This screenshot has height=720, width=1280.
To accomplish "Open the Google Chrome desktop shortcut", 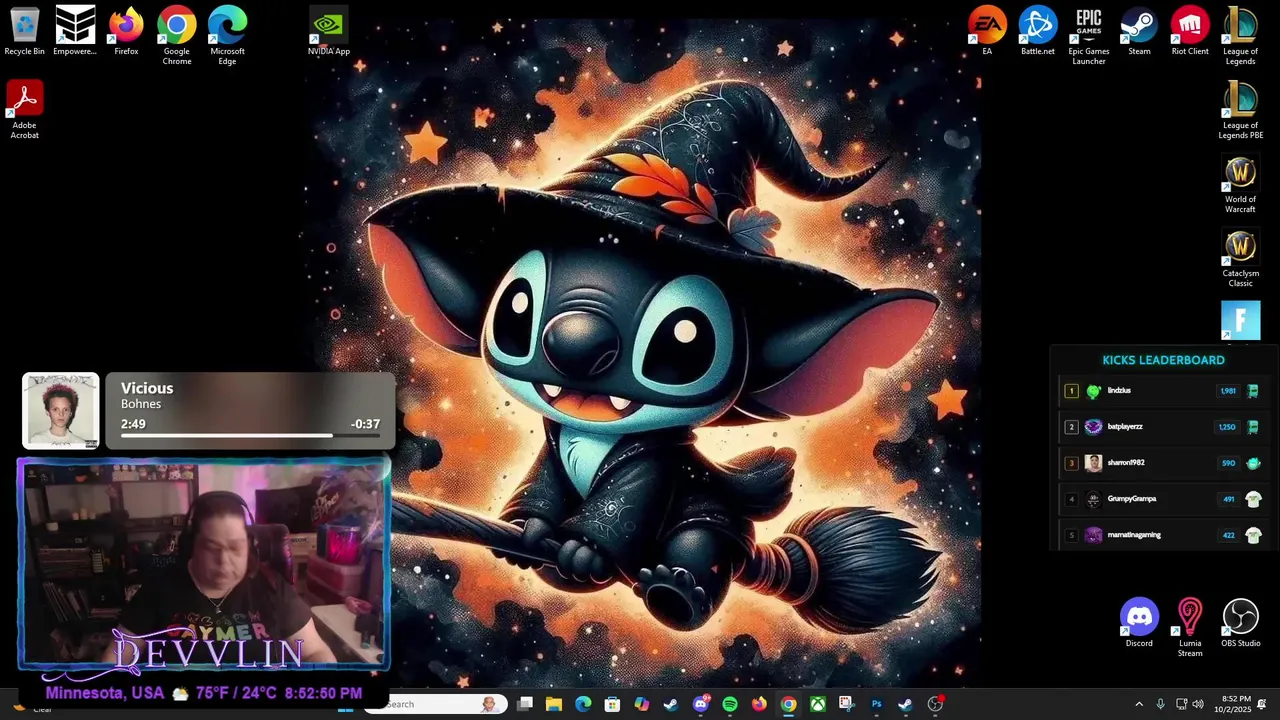I will 176,35.
